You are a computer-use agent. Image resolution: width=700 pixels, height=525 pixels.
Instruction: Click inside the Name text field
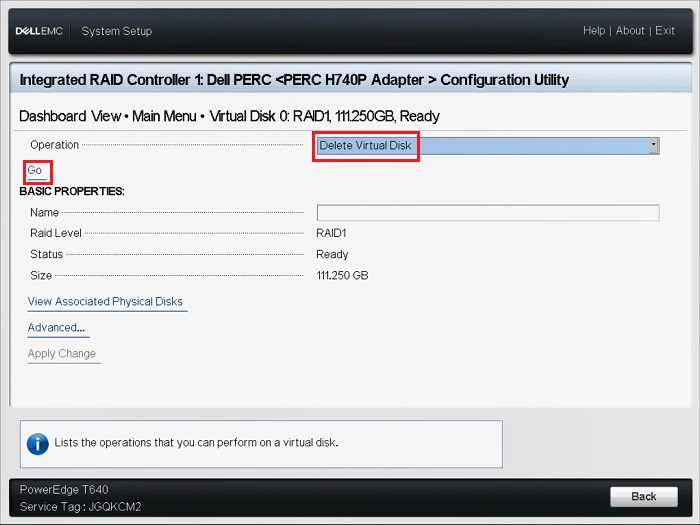coord(488,212)
